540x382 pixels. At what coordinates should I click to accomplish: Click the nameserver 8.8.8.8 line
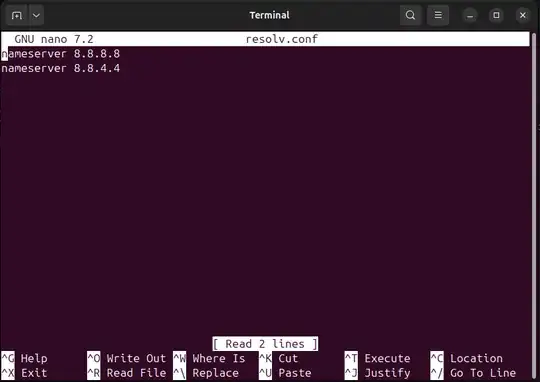point(61,54)
